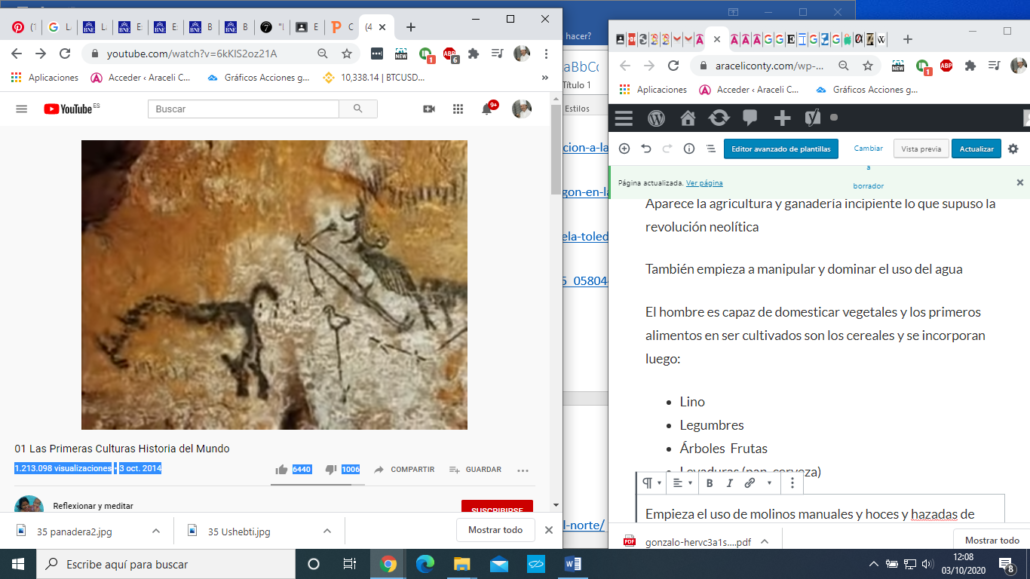Screen dimensions: 1030x579
Task: Redo the edit in WordPress editor
Action: (667, 149)
